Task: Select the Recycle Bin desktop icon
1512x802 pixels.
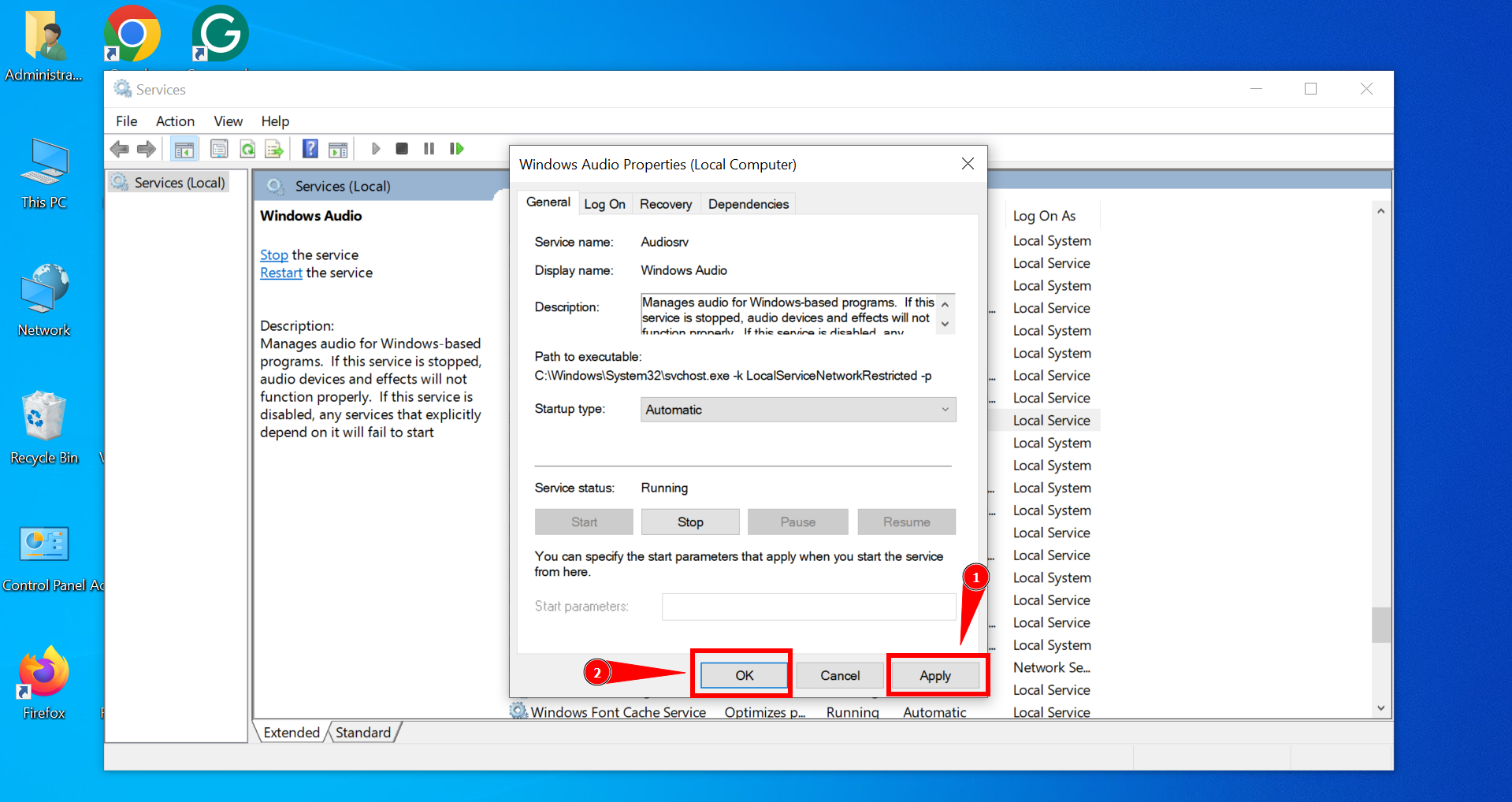Action: tap(44, 428)
